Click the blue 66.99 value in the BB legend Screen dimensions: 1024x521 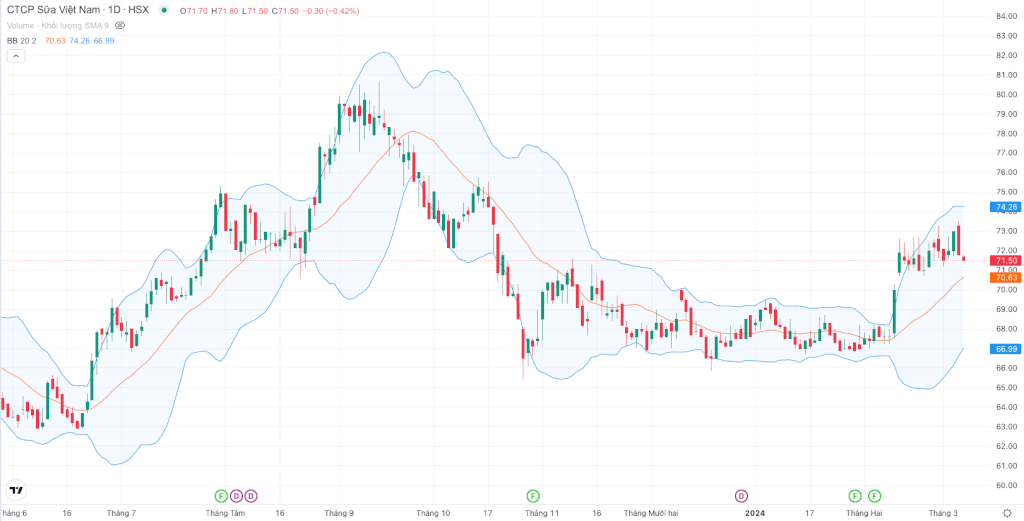pyautogui.click(x=104, y=40)
